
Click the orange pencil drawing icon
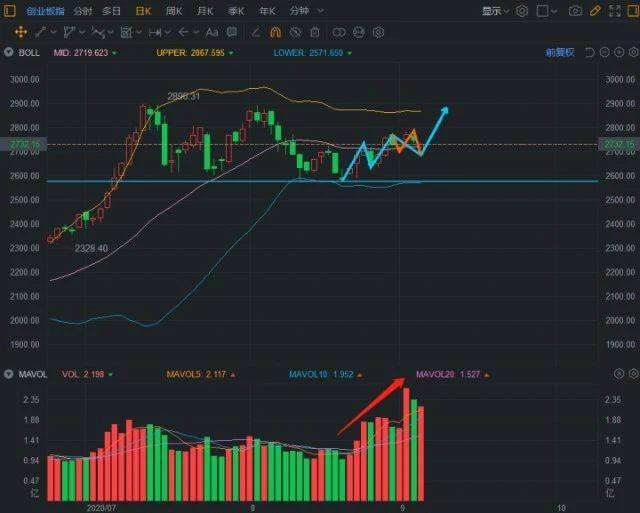595,11
